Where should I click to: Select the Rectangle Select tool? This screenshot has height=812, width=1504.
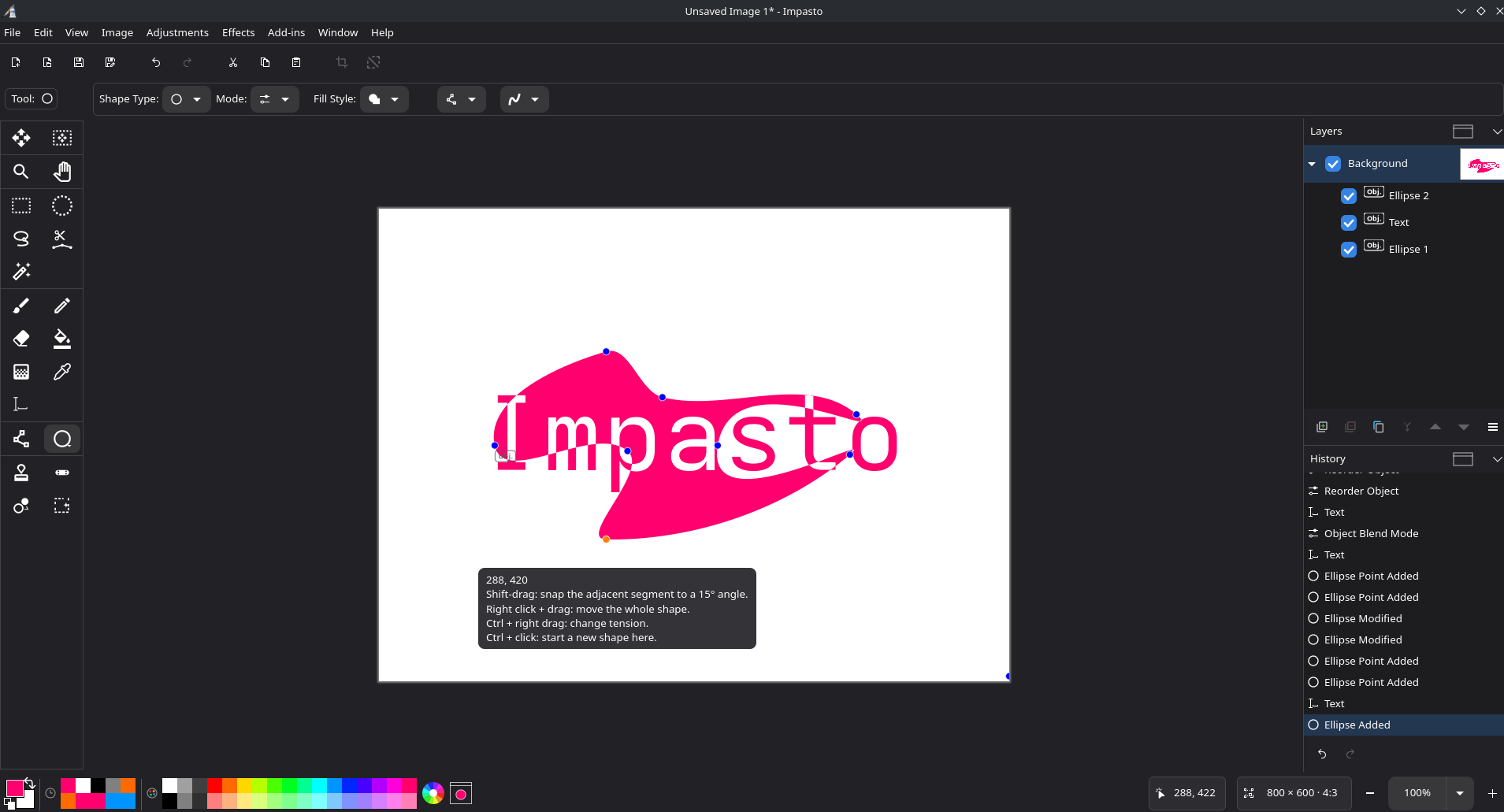pos(21,206)
